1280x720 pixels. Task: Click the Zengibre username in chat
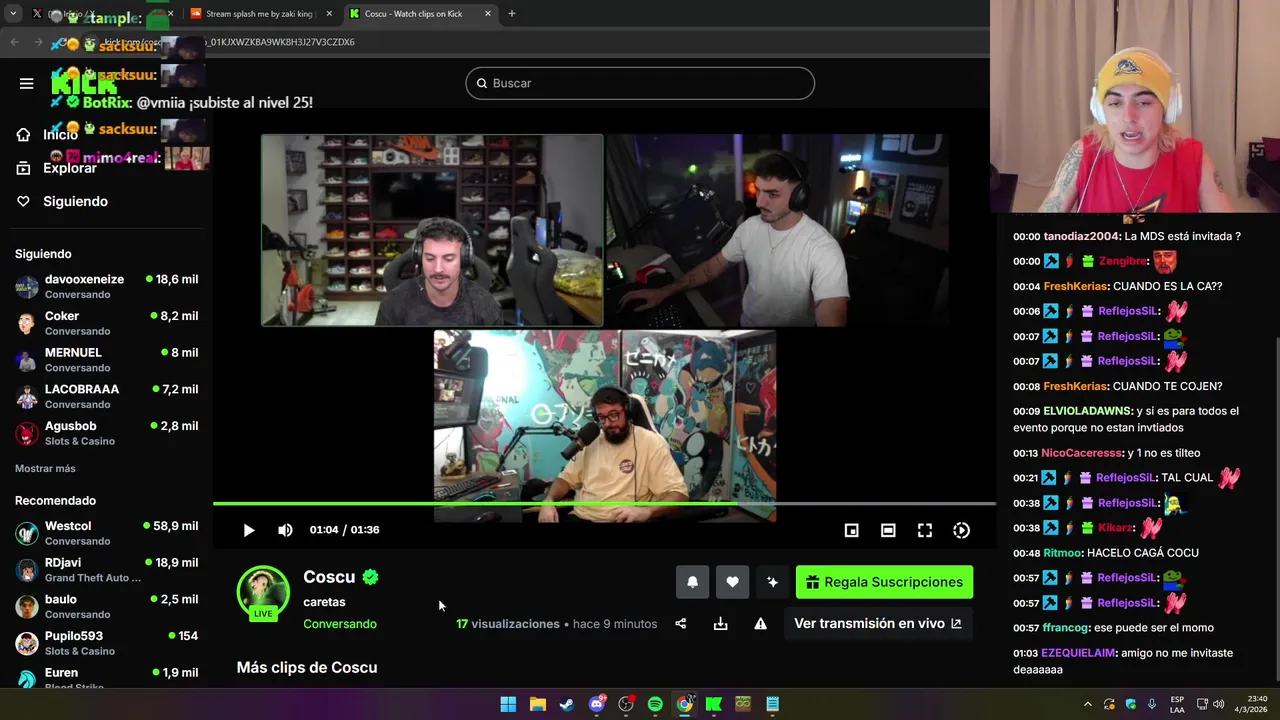[1122, 261]
